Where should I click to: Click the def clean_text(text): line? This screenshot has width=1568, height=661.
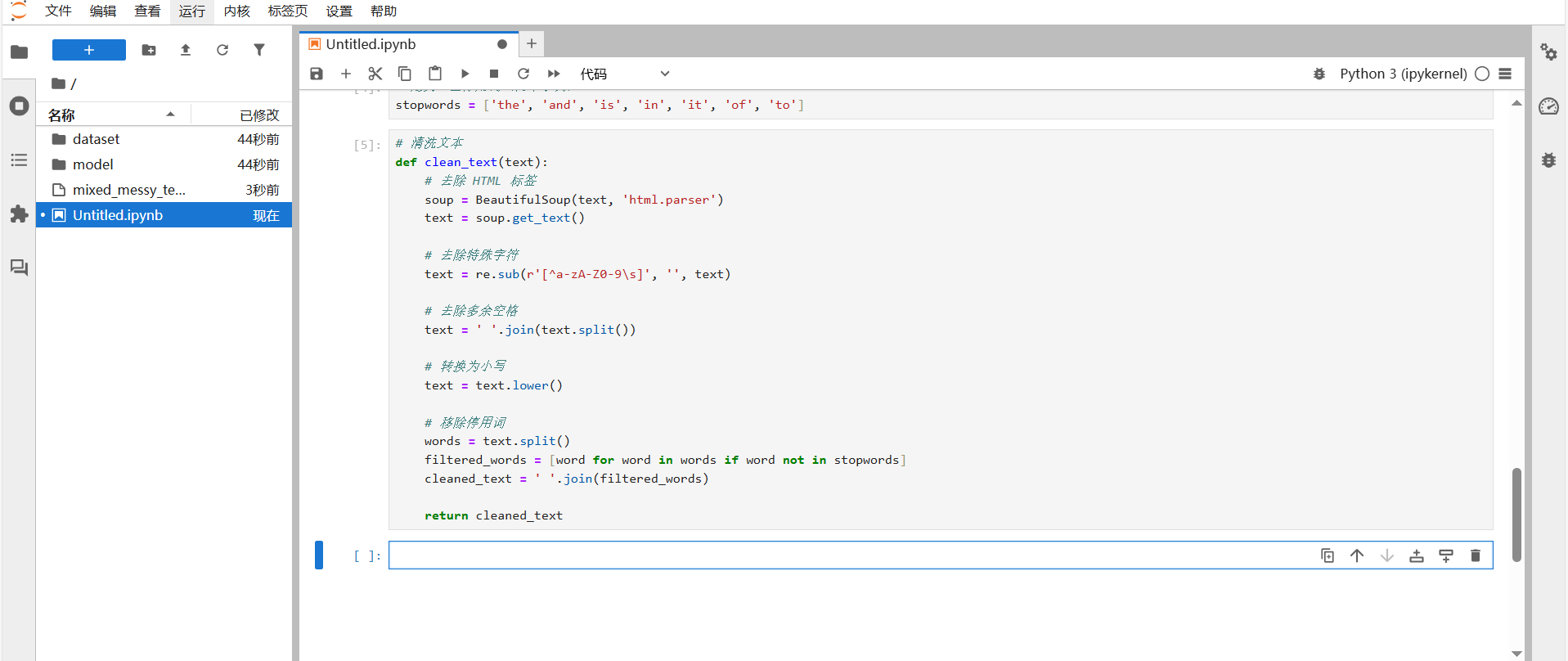pyautogui.click(x=472, y=162)
